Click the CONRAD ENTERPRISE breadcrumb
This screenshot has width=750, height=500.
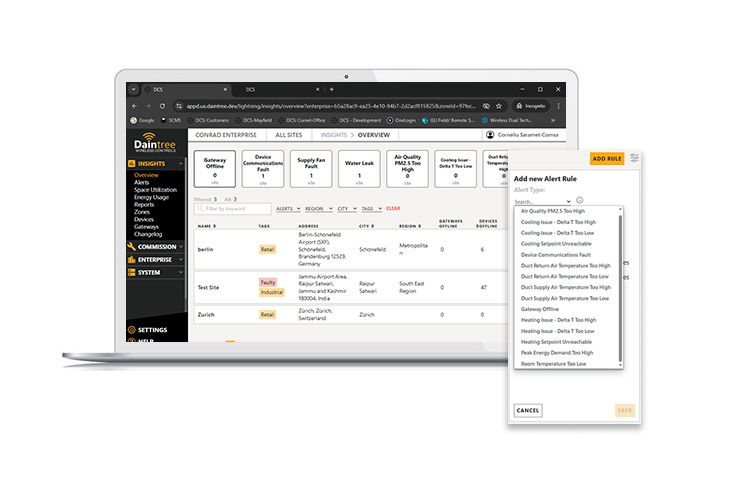click(226, 135)
